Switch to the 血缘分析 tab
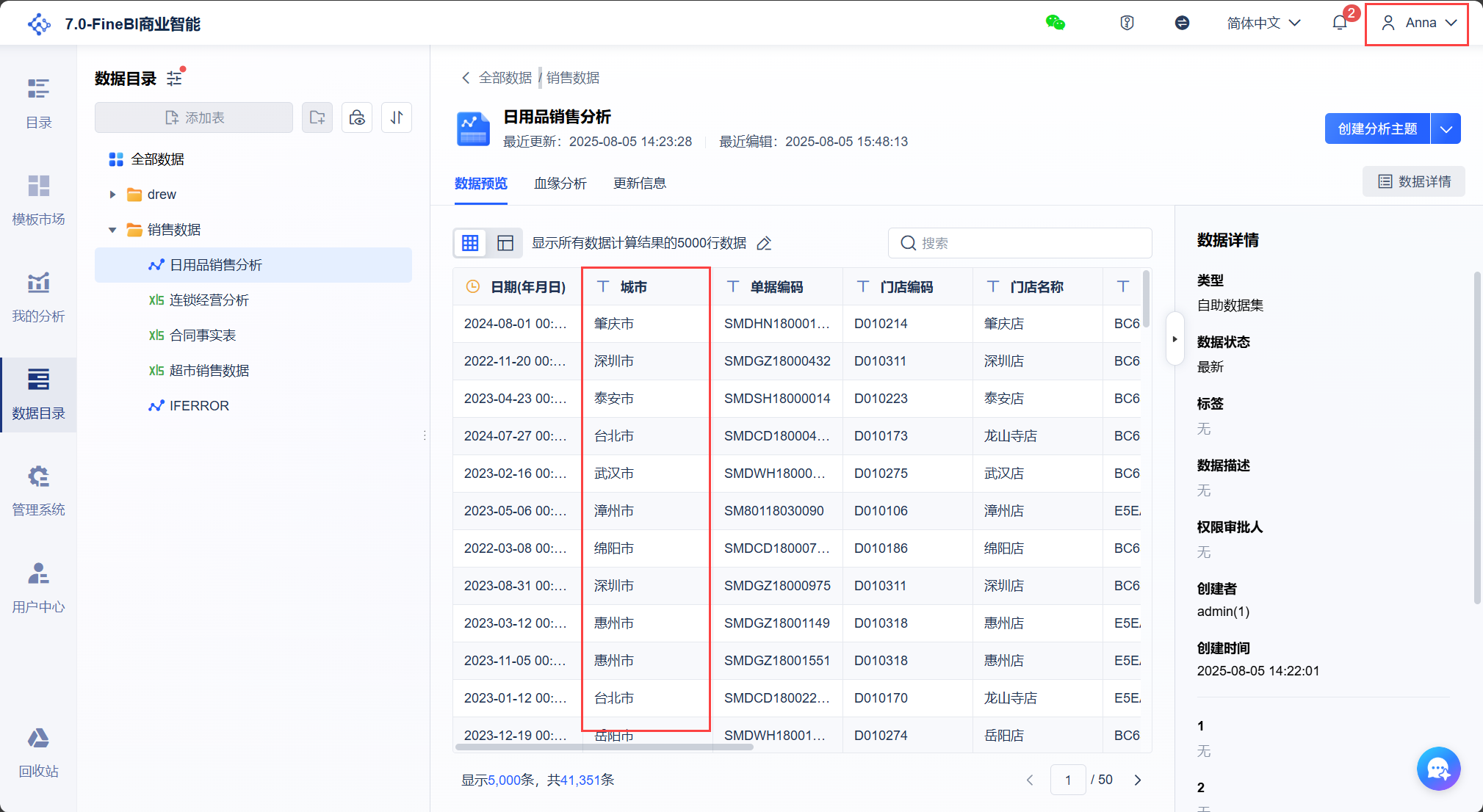Screen dimensions: 1483x812 560,184
